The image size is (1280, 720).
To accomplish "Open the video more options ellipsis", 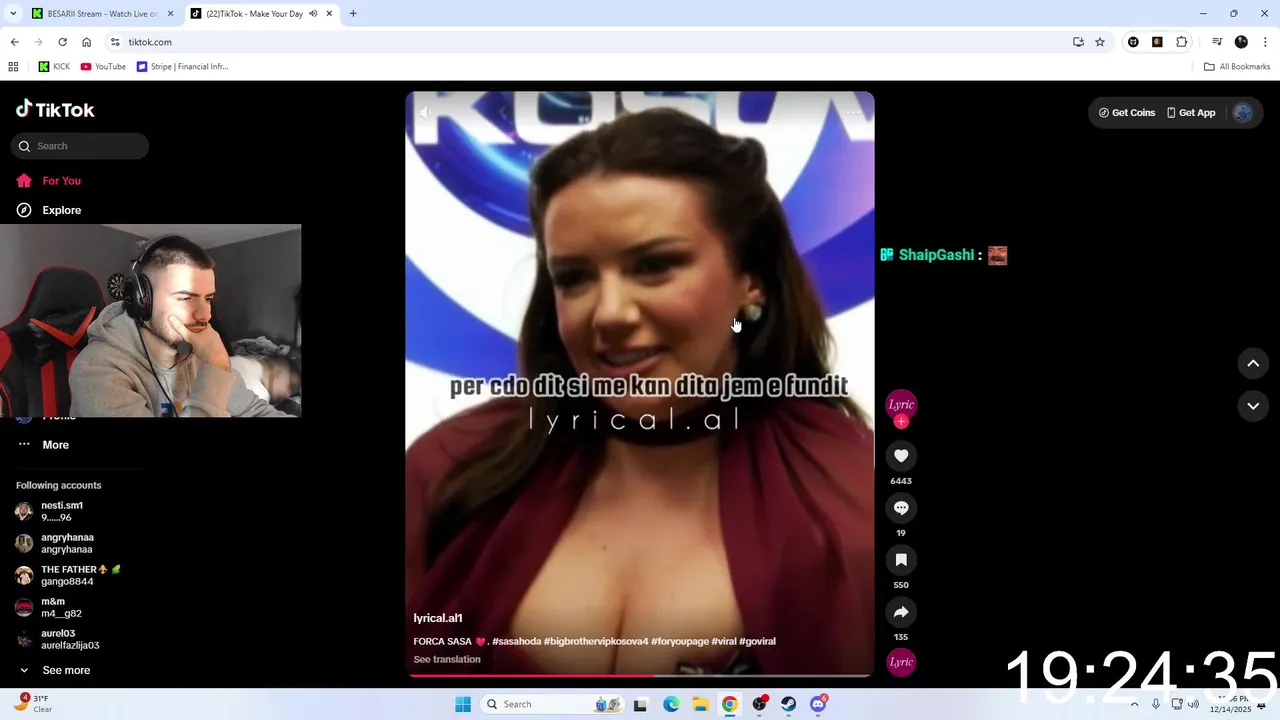I will 853,112.
